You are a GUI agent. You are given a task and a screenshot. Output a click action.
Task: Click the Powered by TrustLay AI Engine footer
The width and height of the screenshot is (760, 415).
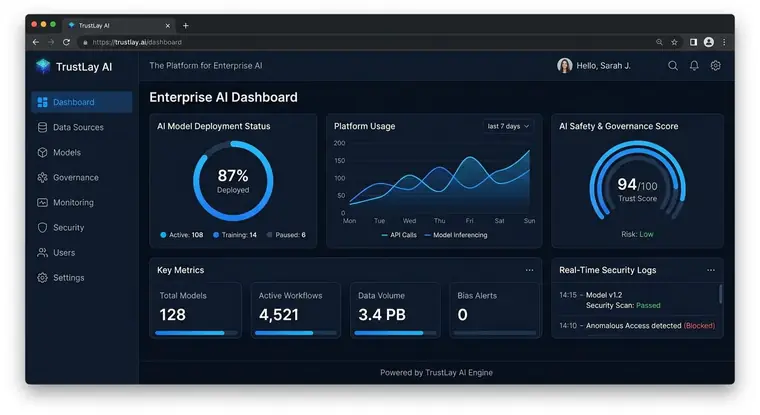(436, 373)
